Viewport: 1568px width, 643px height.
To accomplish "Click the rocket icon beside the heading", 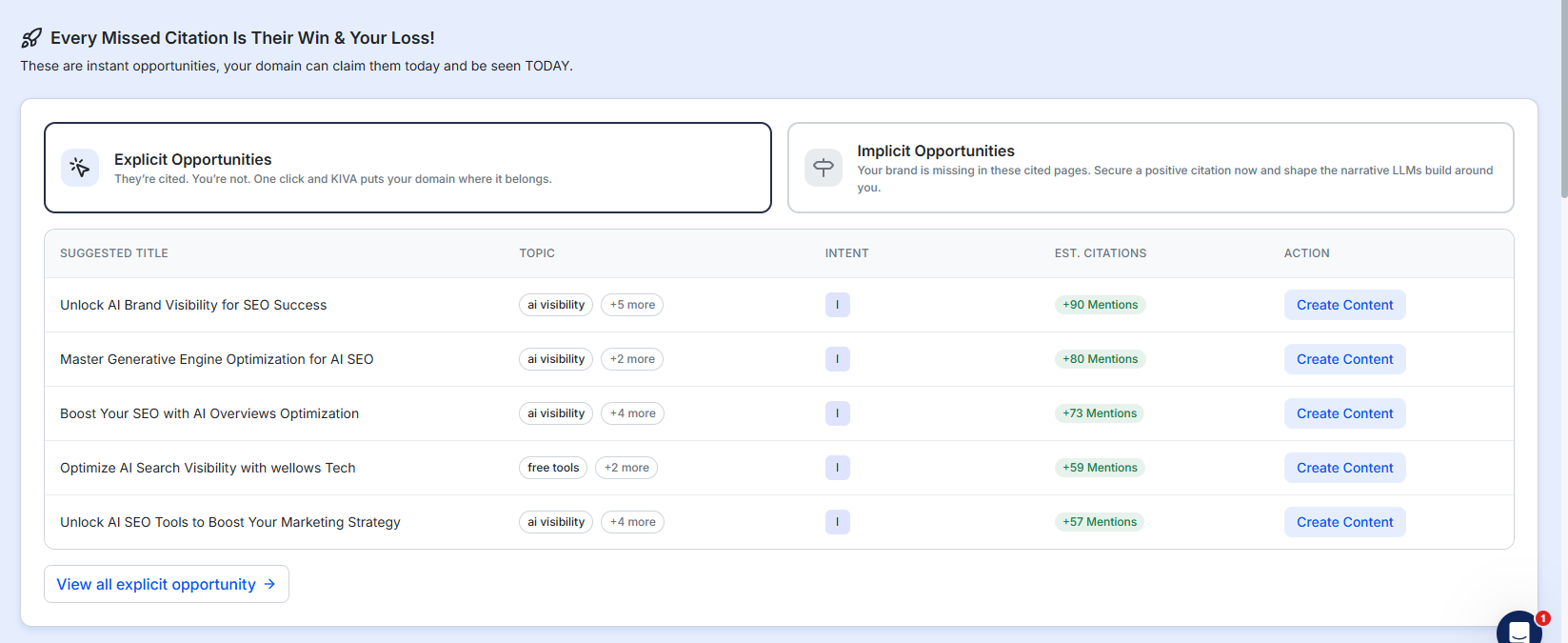I will coord(31,38).
